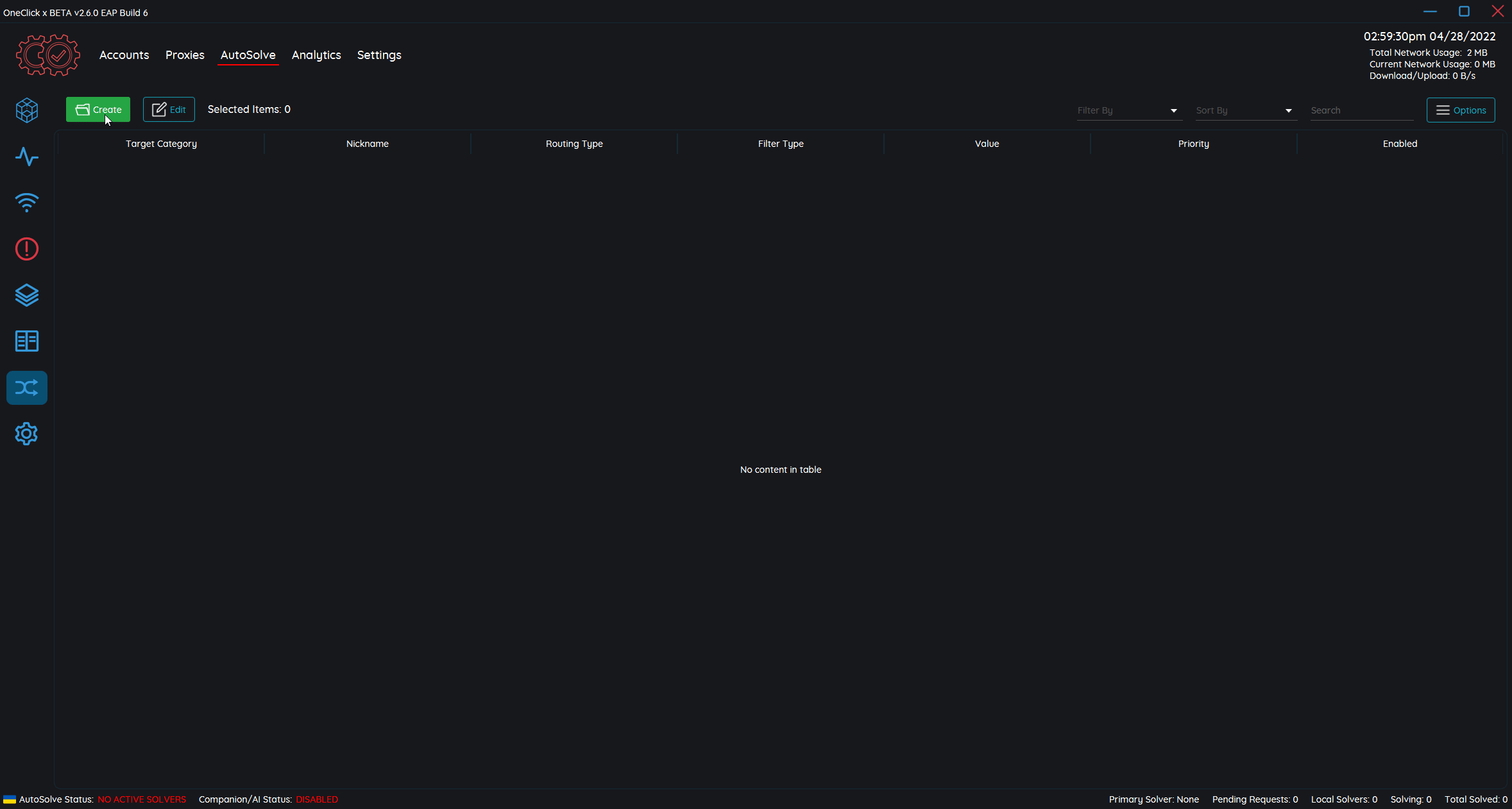Open the Analytics tab
This screenshot has width=1512, height=809.
click(x=316, y=55)
